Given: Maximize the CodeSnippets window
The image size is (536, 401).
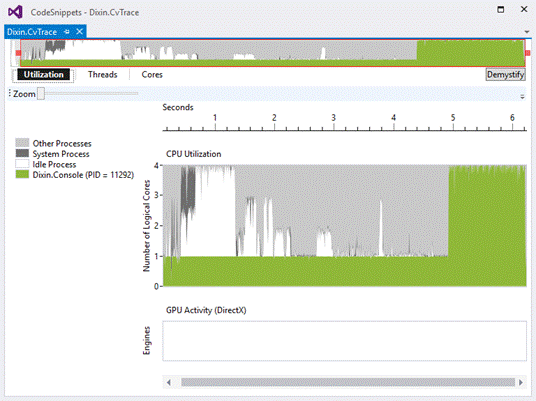Looking at the screenshot, I should (x=500, y=9).
